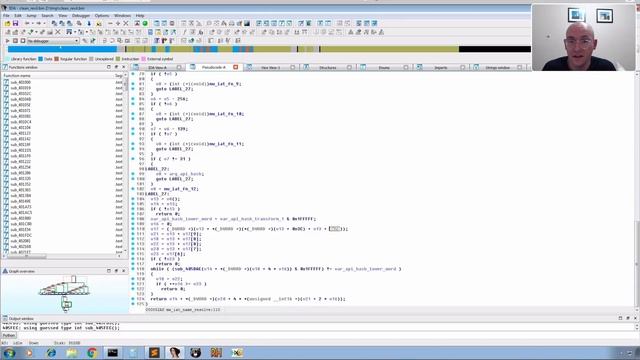The width and height of the screenshot is (640, 360).
Task: Click the Open file folder toolbar icon
Action: [x=7, y=24]
